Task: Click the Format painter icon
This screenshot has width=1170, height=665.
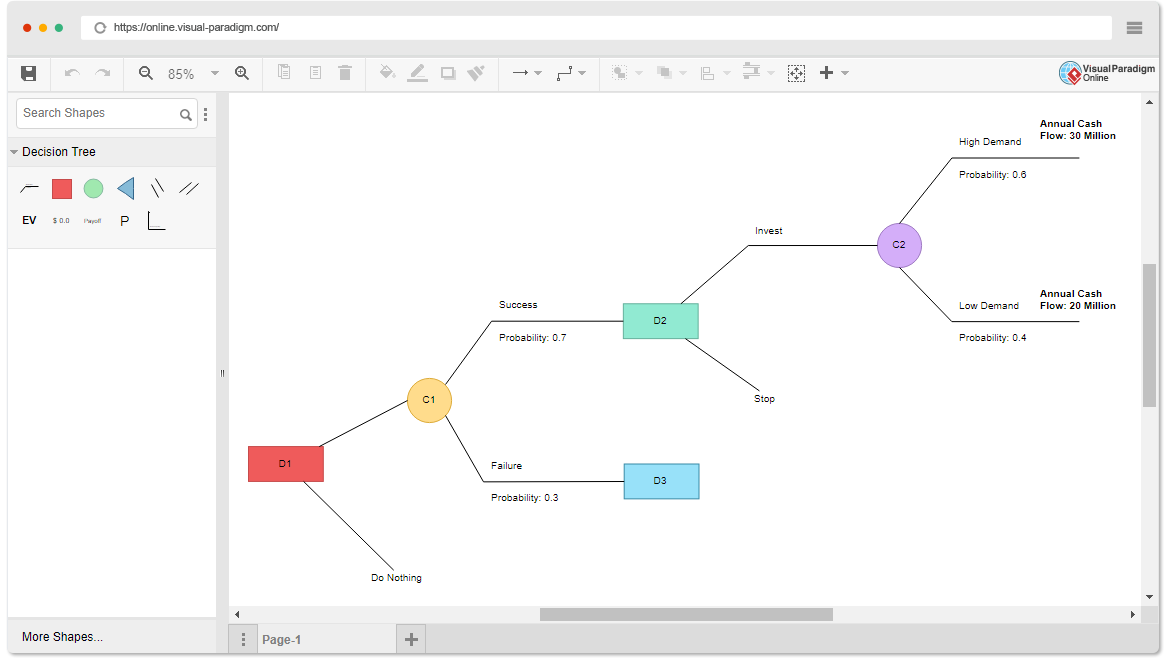Action: pyautogui.click(x=476, y=72)
